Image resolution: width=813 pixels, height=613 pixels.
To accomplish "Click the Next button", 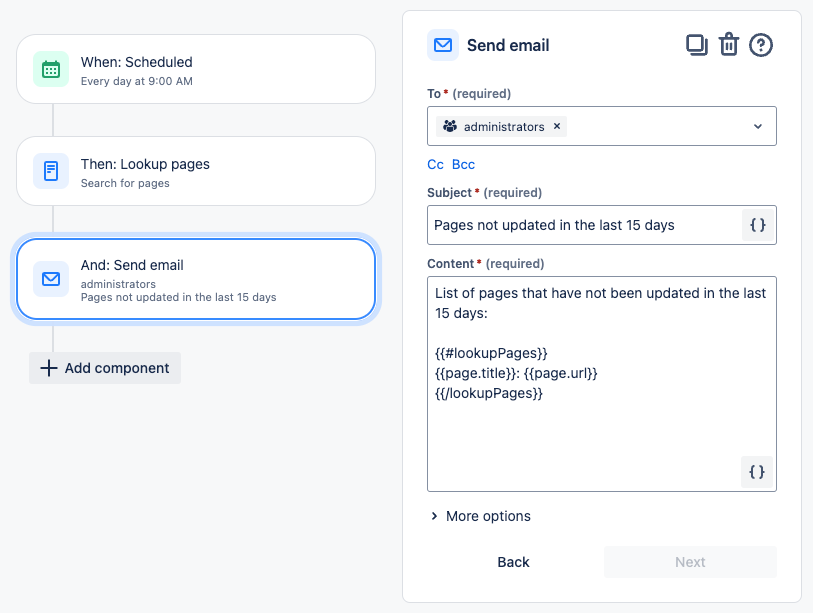I will point(689,561).
